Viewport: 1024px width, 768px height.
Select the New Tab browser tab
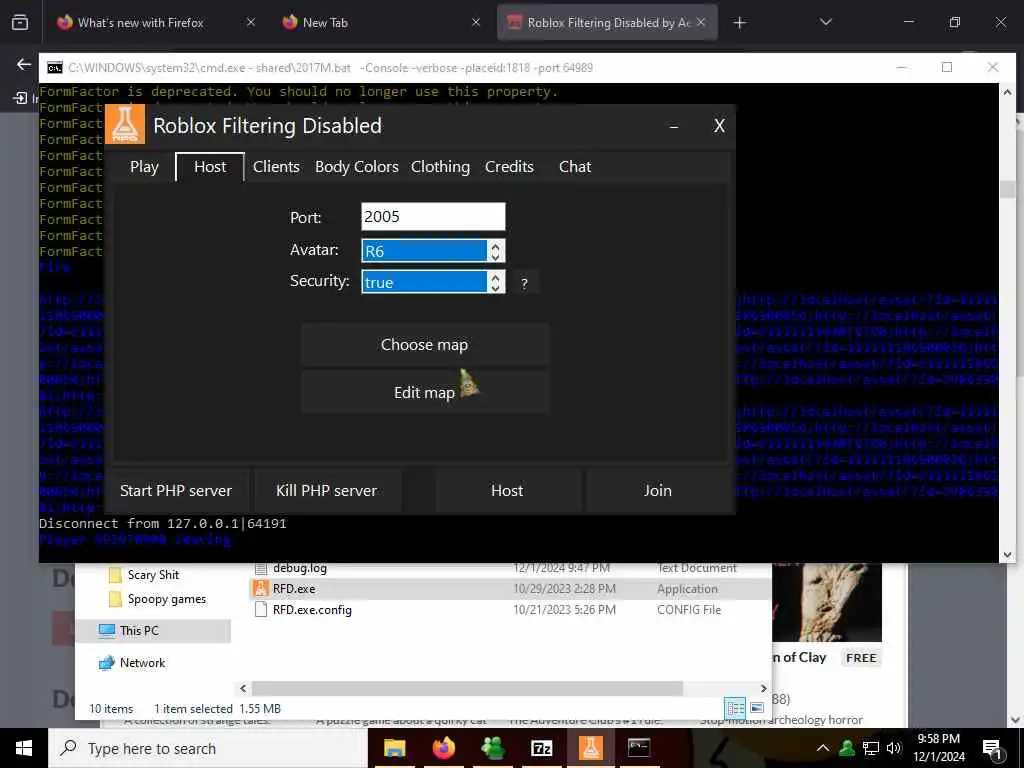point(380,22)
